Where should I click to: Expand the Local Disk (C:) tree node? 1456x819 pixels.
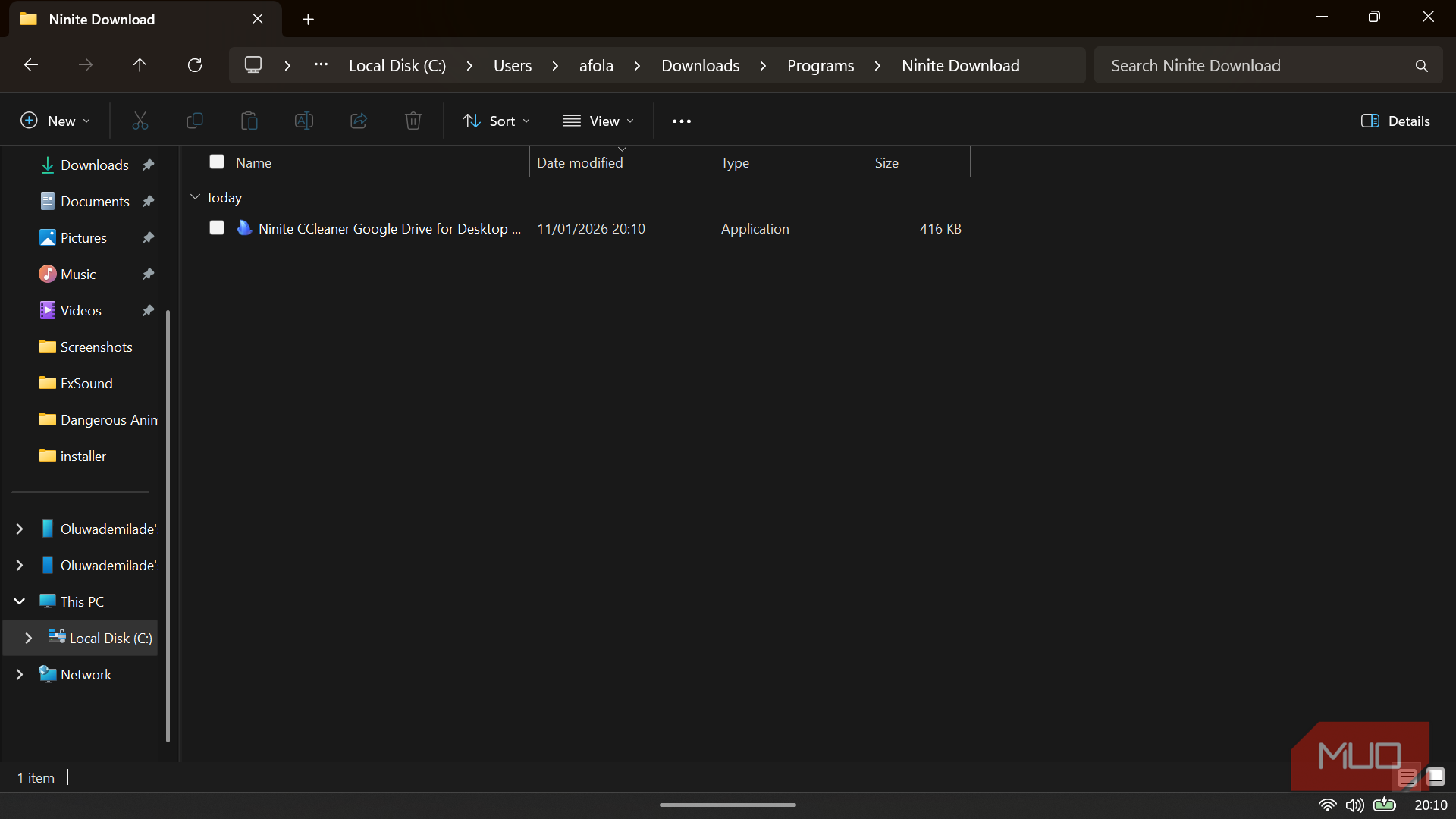(29, 638)
